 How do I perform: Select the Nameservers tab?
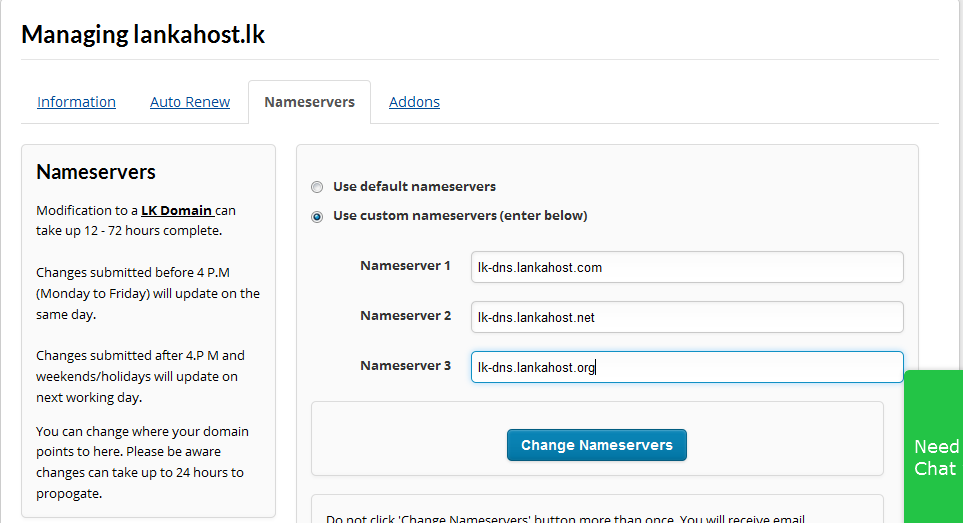[x=310, y=102]
